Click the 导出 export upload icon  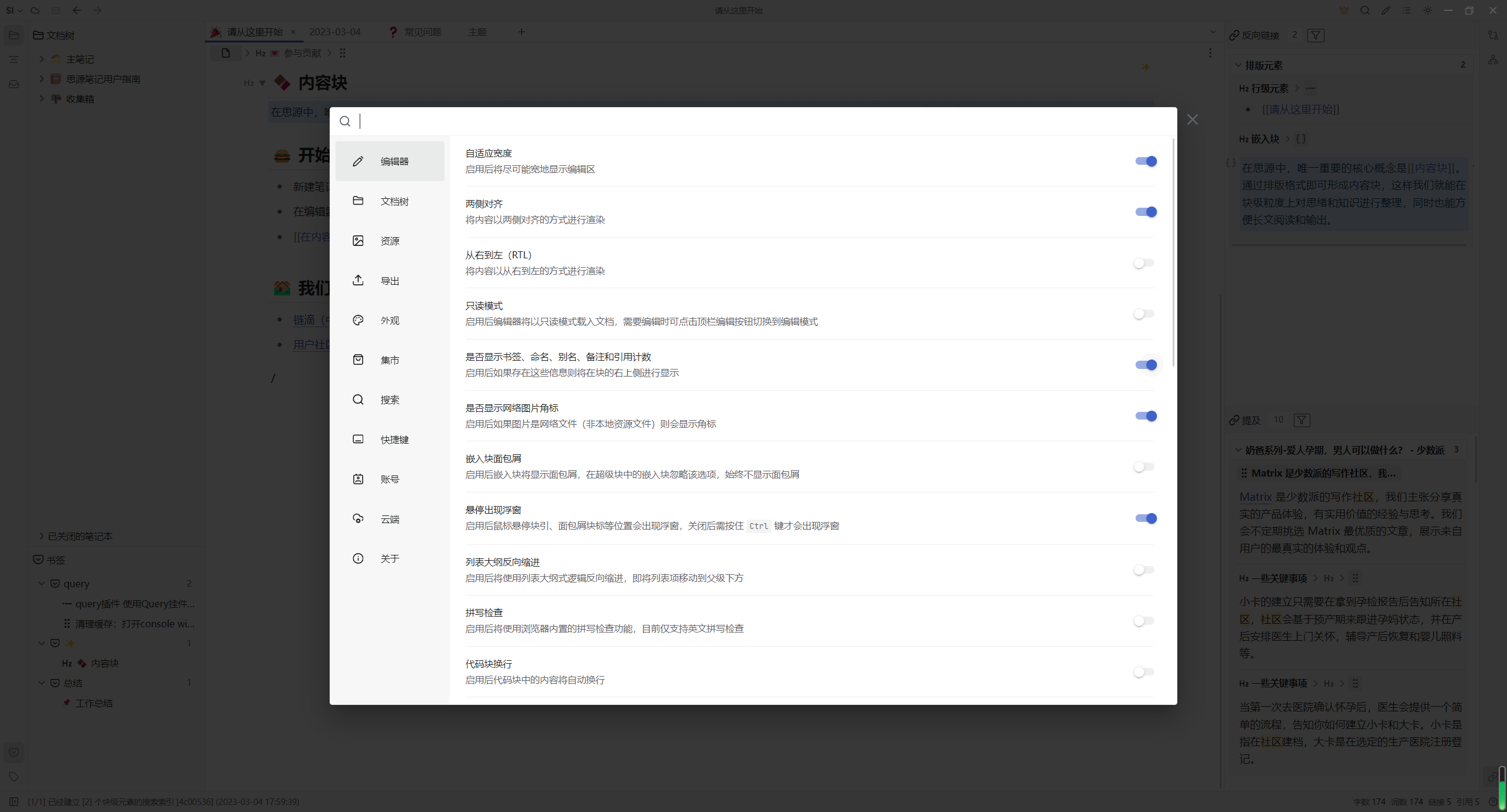(x=358, y=280)
